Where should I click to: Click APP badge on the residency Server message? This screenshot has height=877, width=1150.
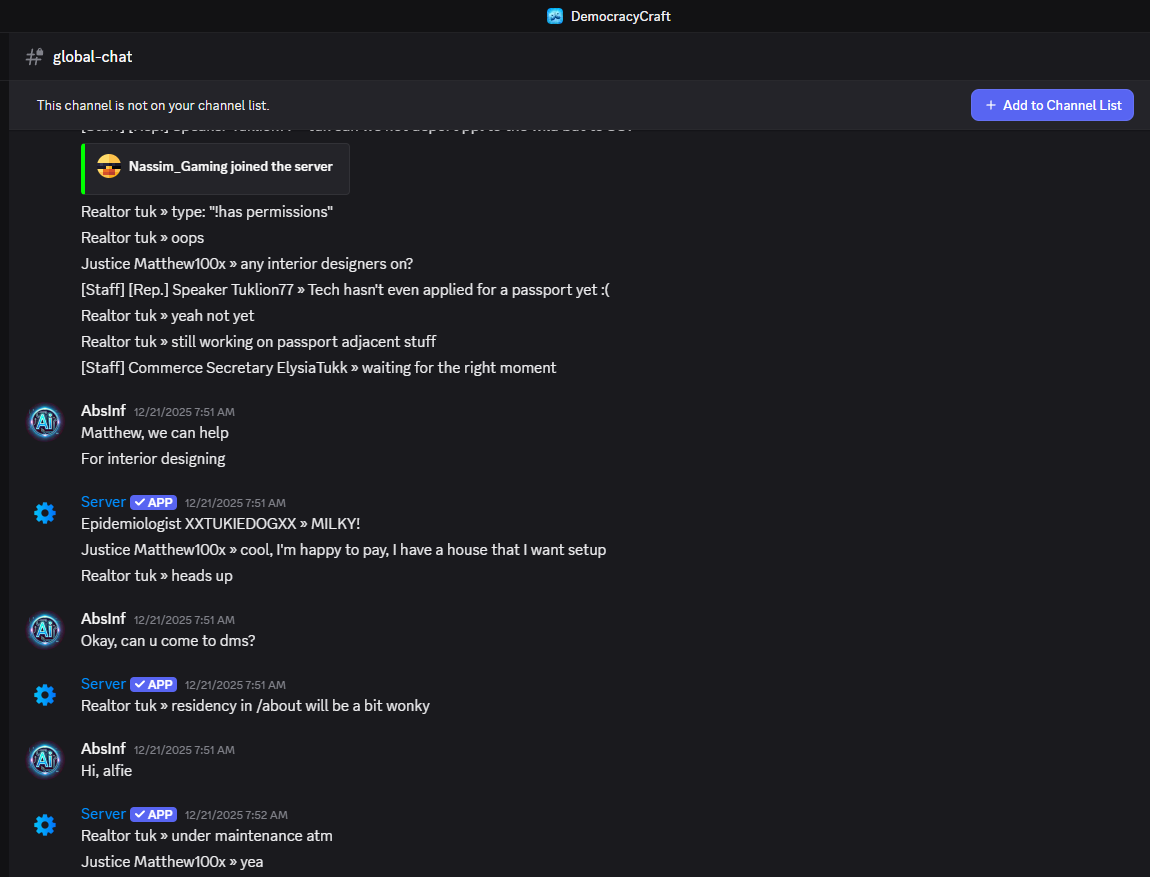[153, 685]
